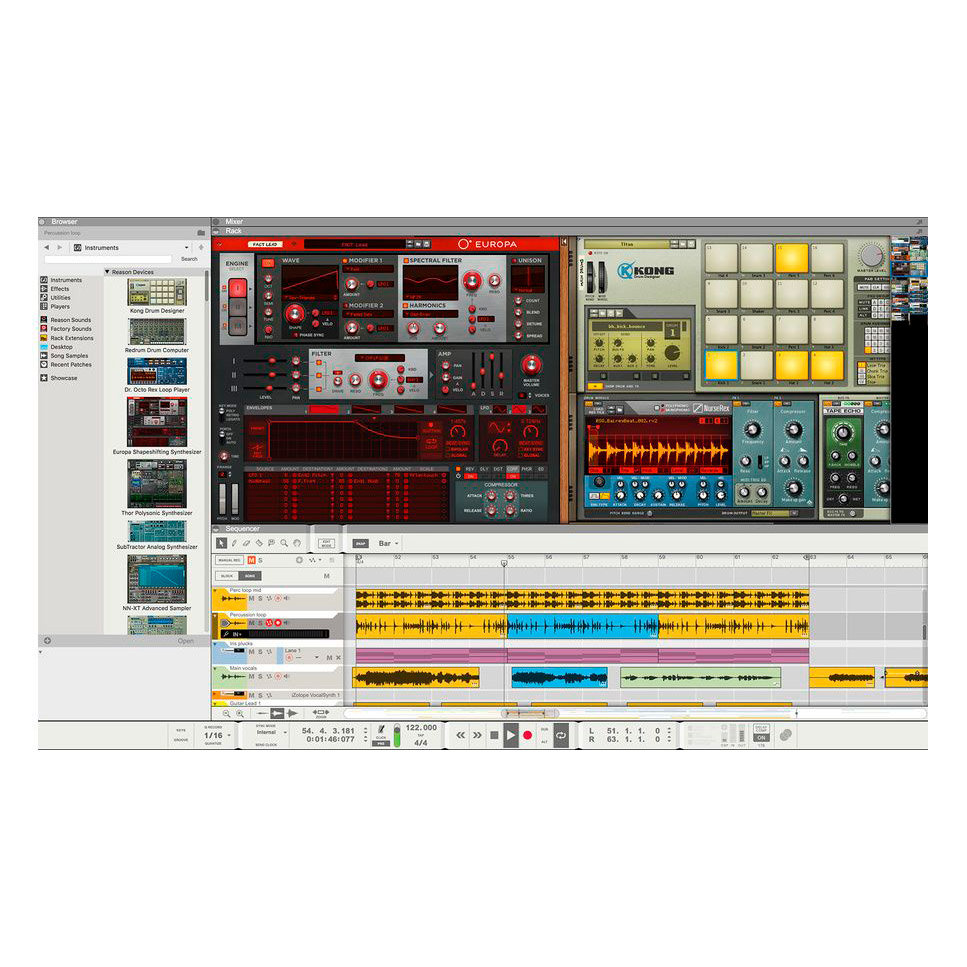This screenshot has height=967, width=967.
Task: Select the Mute tool in sequencer toolbar
Action: coord(271,543)
